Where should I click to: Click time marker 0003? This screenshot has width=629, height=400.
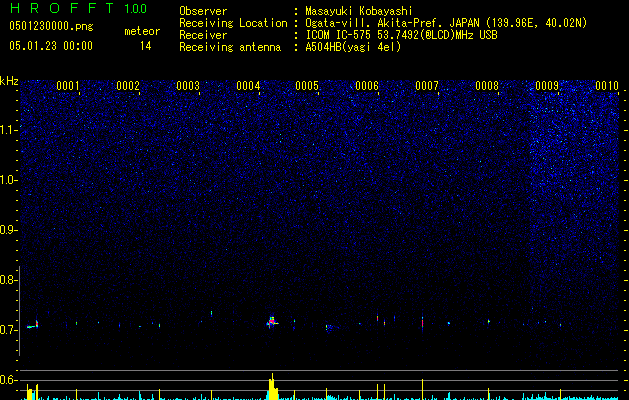[x=188, y=86]
